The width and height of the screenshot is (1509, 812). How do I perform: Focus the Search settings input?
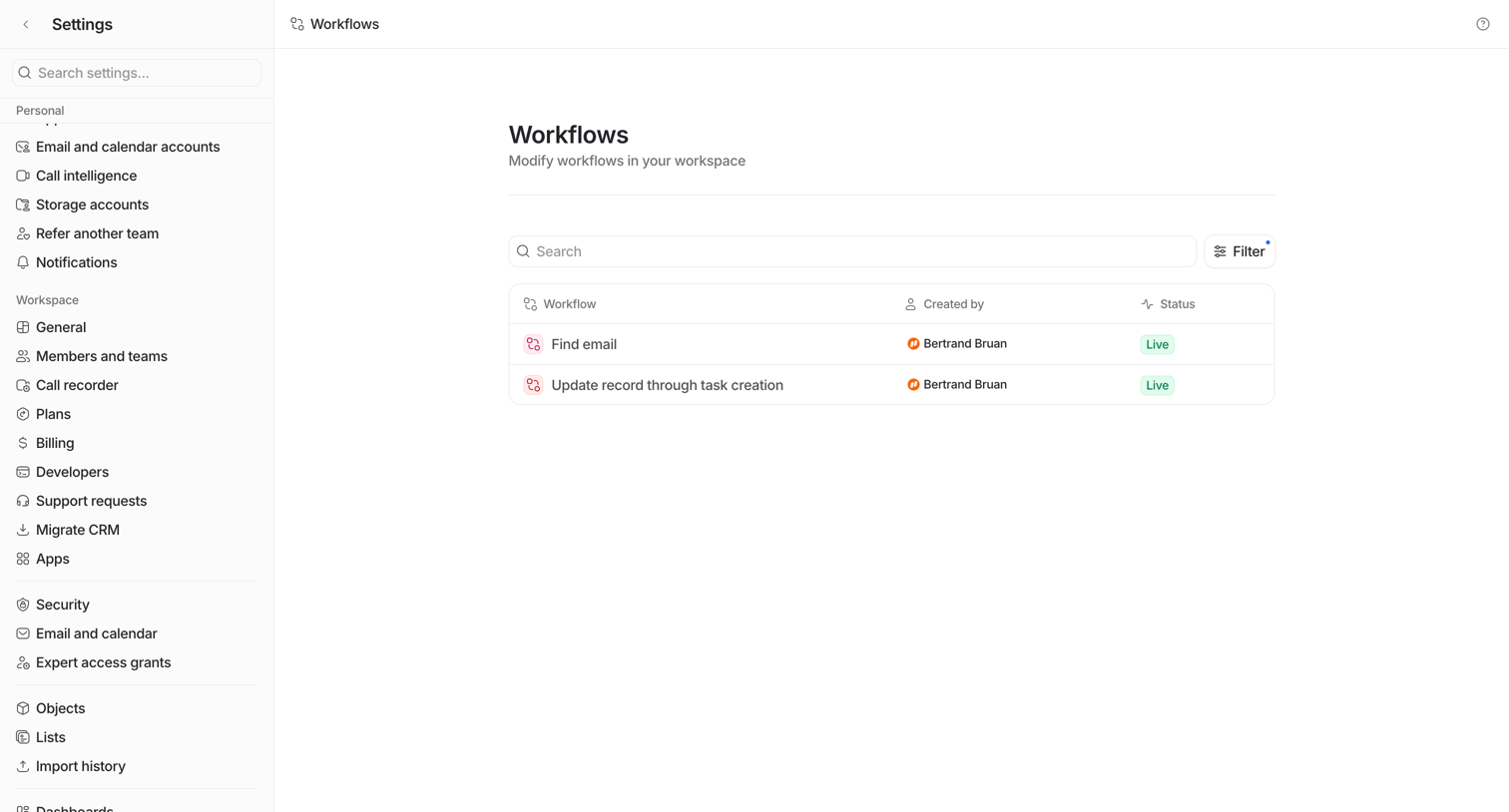click(x=137, y=73)
